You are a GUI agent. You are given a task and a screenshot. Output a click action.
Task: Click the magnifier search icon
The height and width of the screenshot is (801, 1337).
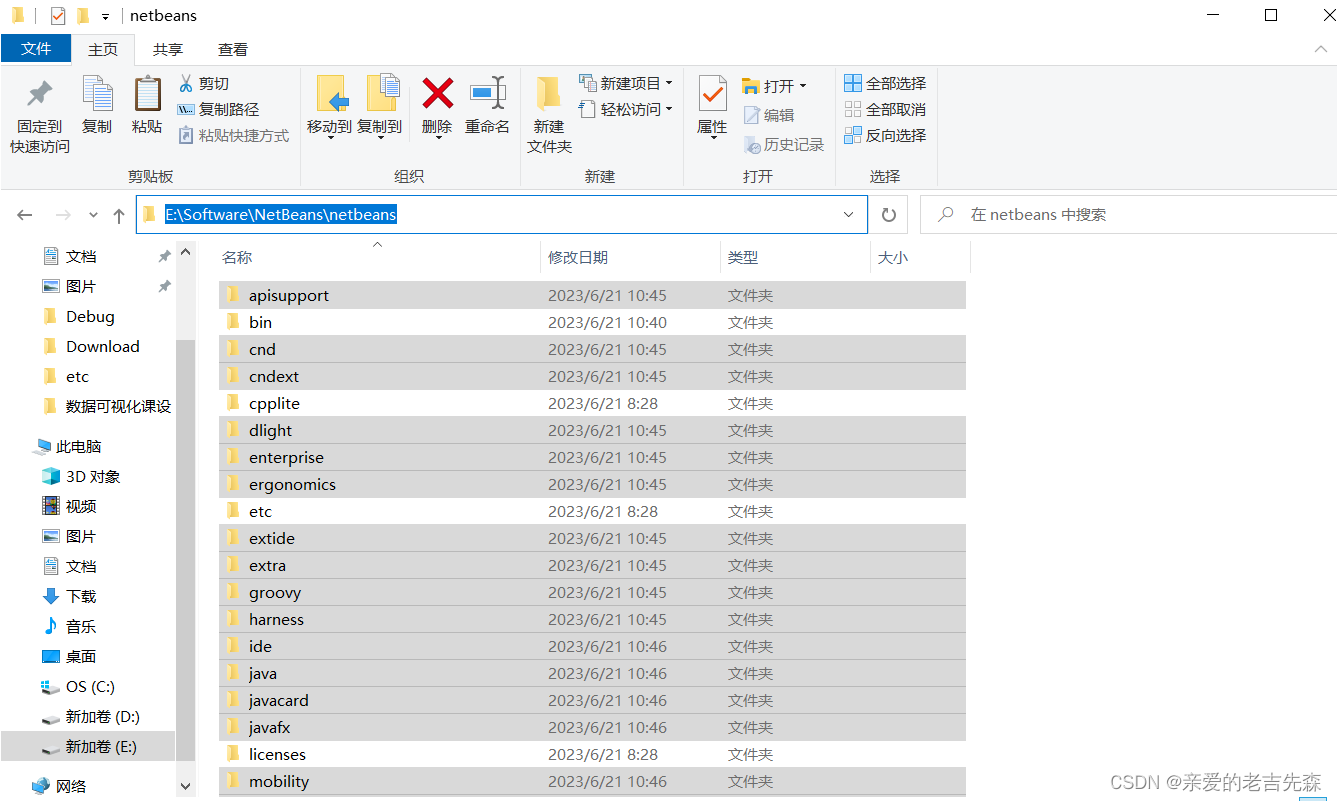pos(945,214)
